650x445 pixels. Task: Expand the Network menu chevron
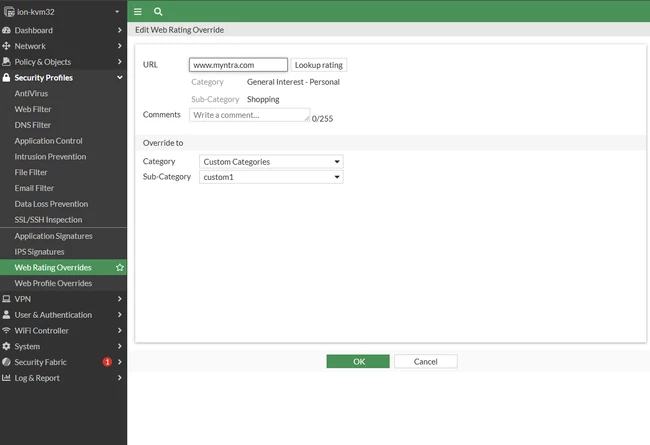pyautogui.click(x=119, y=46)
